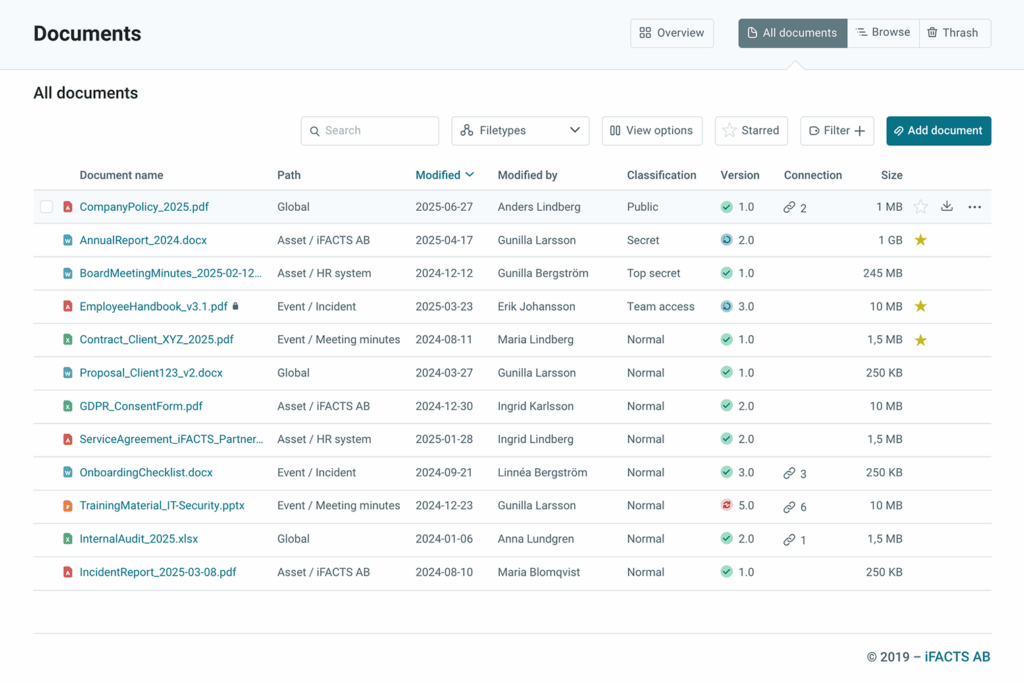This screenshot has height=683, width=1024.
Task: Click the connection link icon for OnboardingChecklist.docx
Action: click(789, 473)
